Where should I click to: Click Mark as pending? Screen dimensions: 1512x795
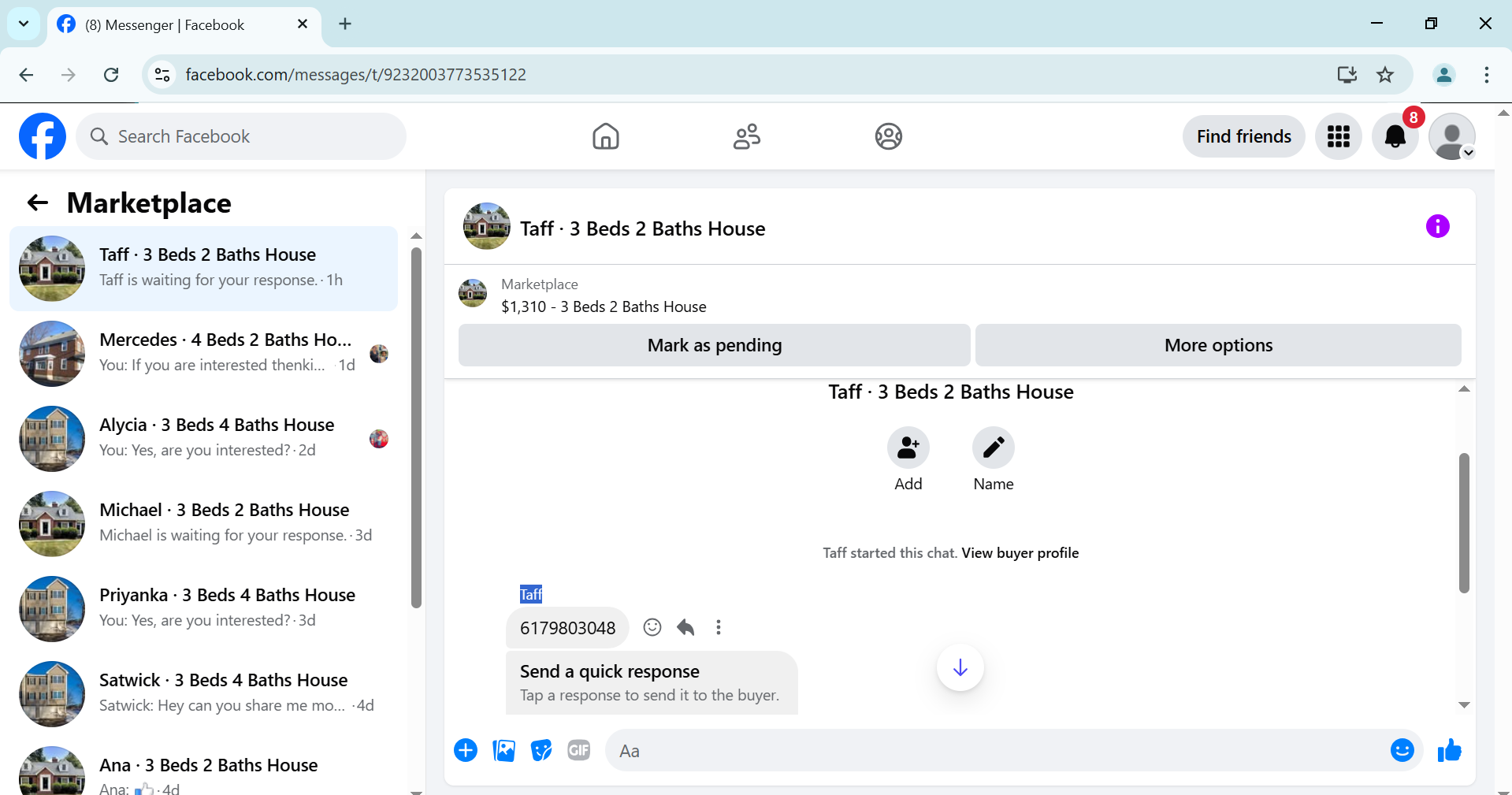click(x=714, y=345)
